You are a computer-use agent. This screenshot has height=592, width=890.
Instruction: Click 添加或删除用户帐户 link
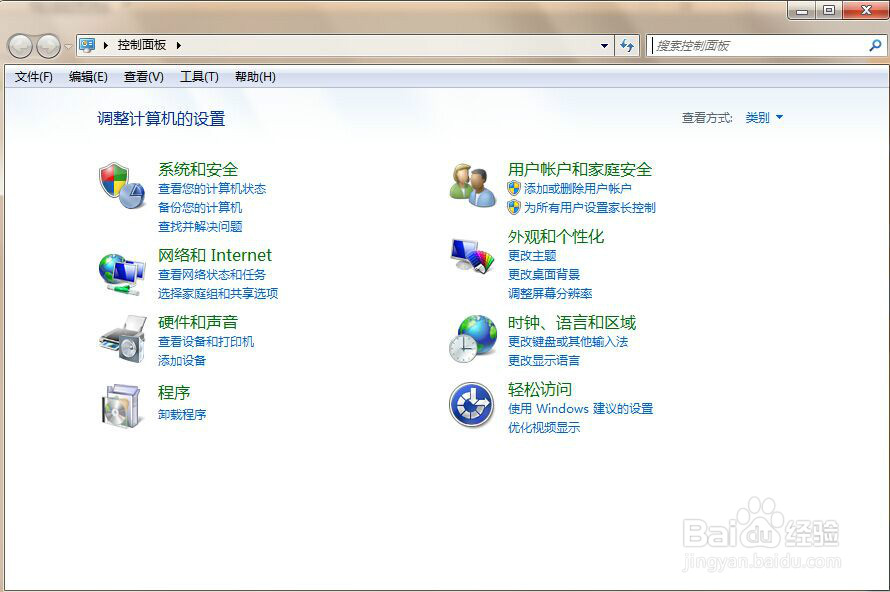pos(577,188)
